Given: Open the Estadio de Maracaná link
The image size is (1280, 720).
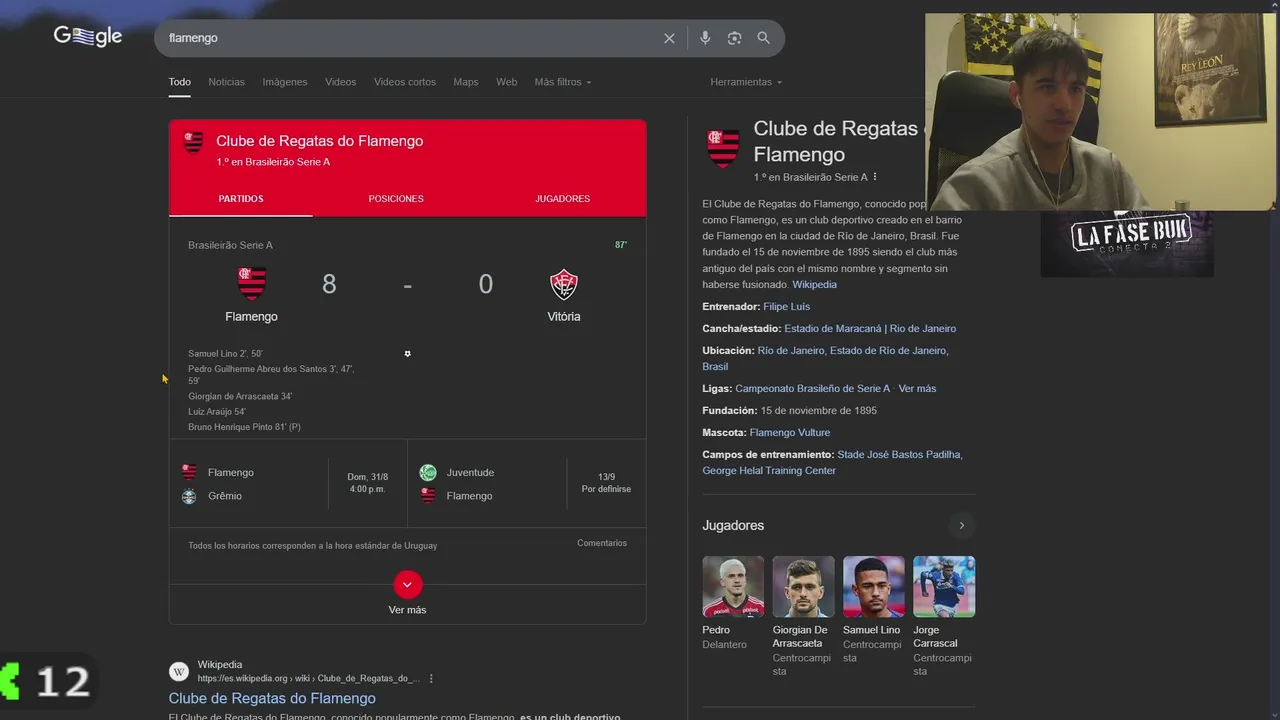Looking at the screenshot, I should pos(870,329).
